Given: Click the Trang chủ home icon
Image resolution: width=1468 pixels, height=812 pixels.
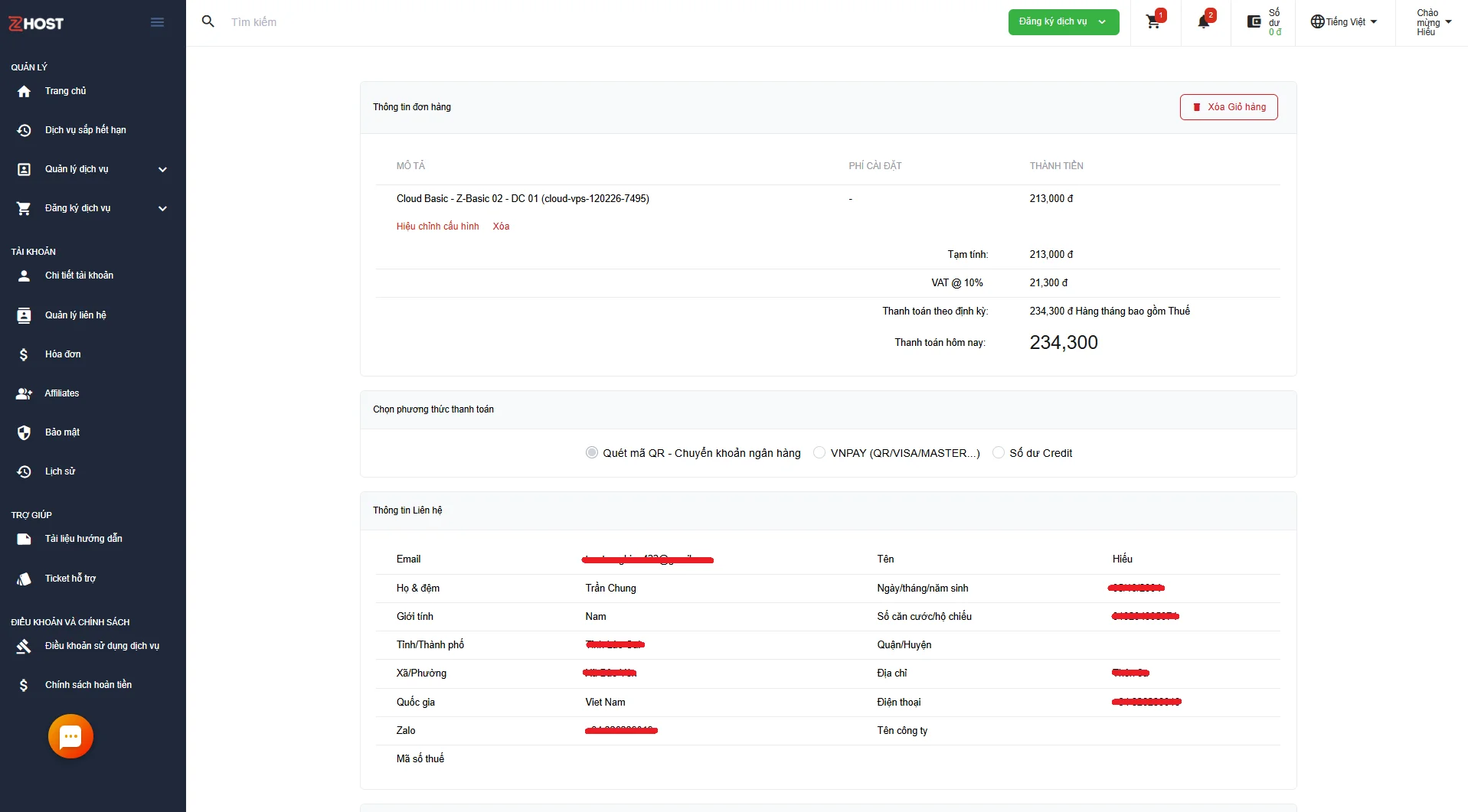Looking at the screenshot, I should point(24,91).
